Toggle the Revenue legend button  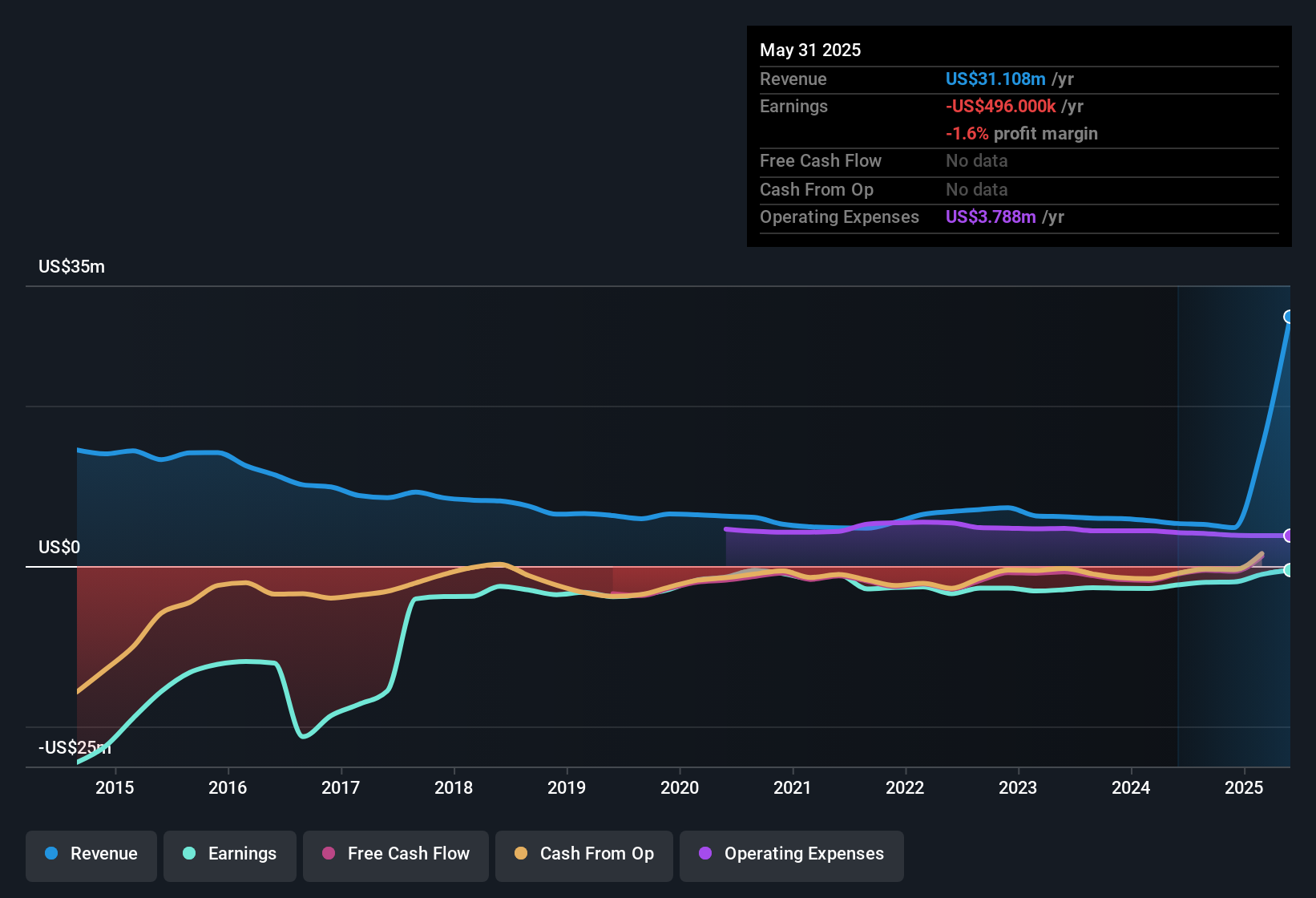click(x=91, y=856)
